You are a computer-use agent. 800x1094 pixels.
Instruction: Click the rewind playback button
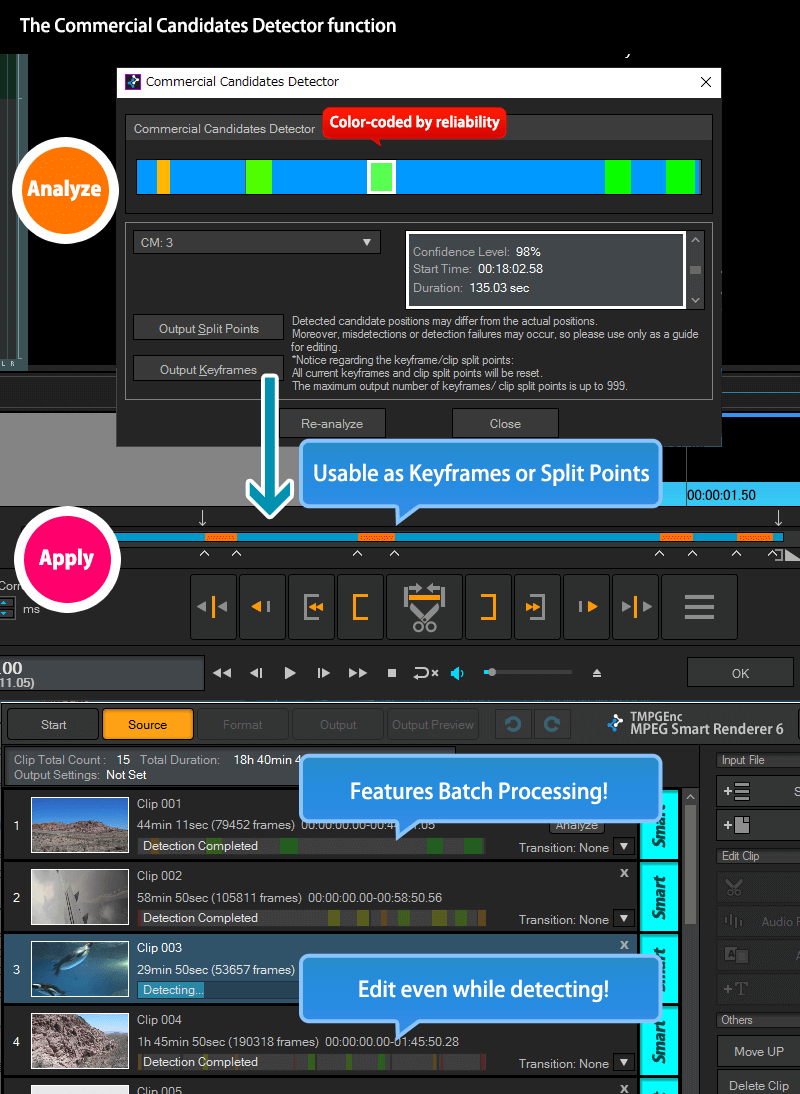coord(222,673)
